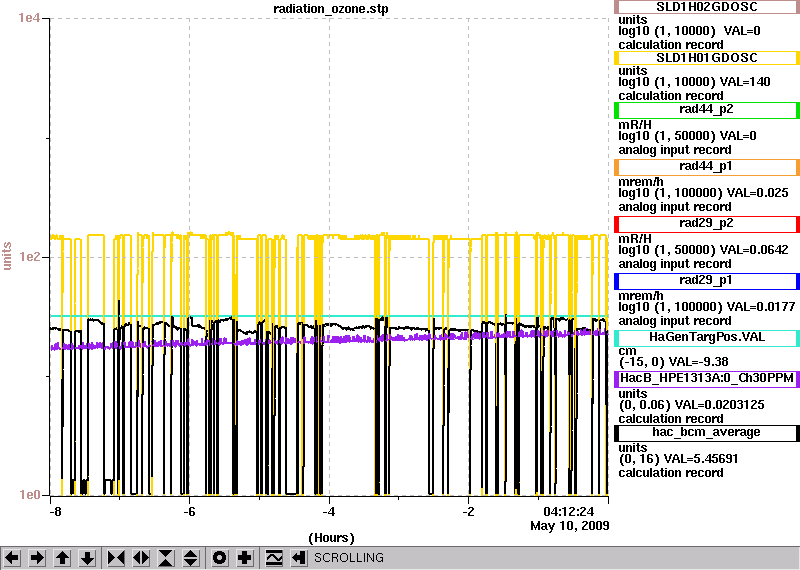Click '(-15, 0) VAL=-9.38' text
This screenshot has height=570, width=800.
point(673,362)
